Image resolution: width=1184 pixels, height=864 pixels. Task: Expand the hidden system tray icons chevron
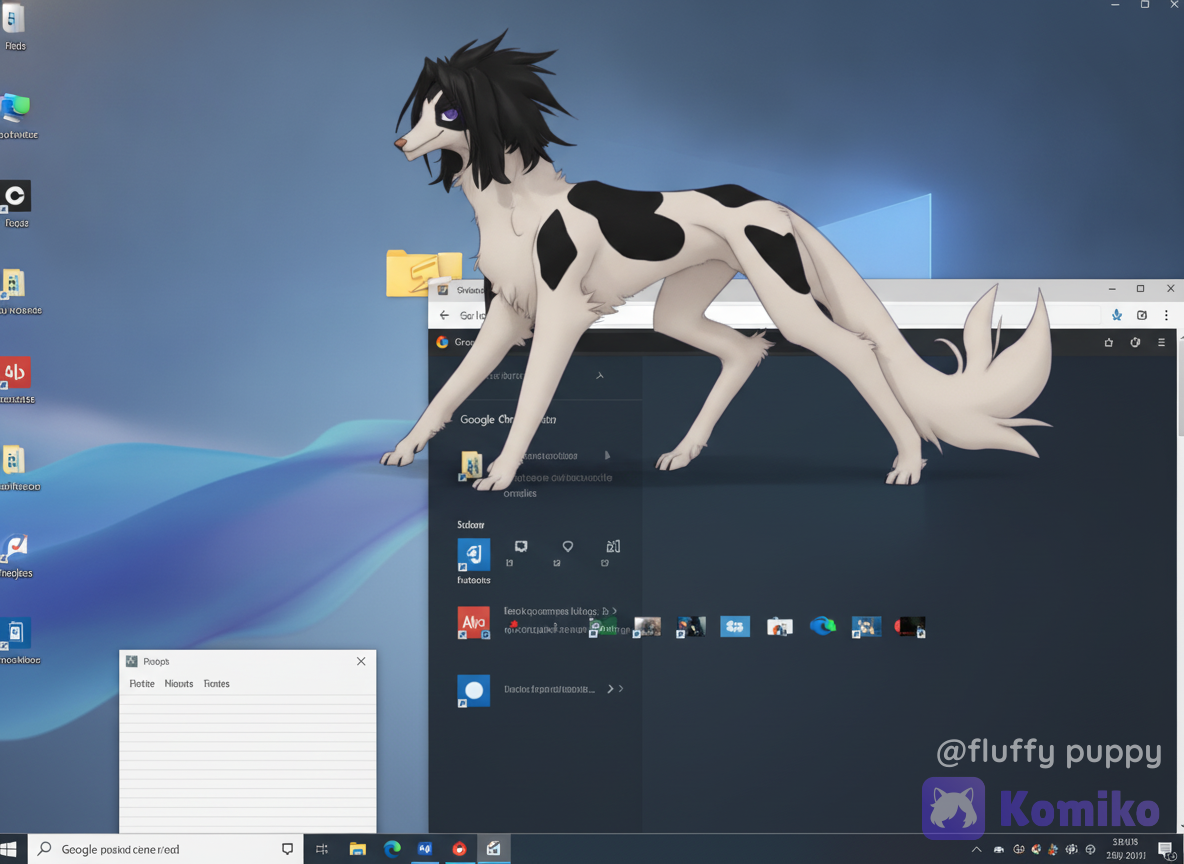pyautogui.click(x=976, y=850)
